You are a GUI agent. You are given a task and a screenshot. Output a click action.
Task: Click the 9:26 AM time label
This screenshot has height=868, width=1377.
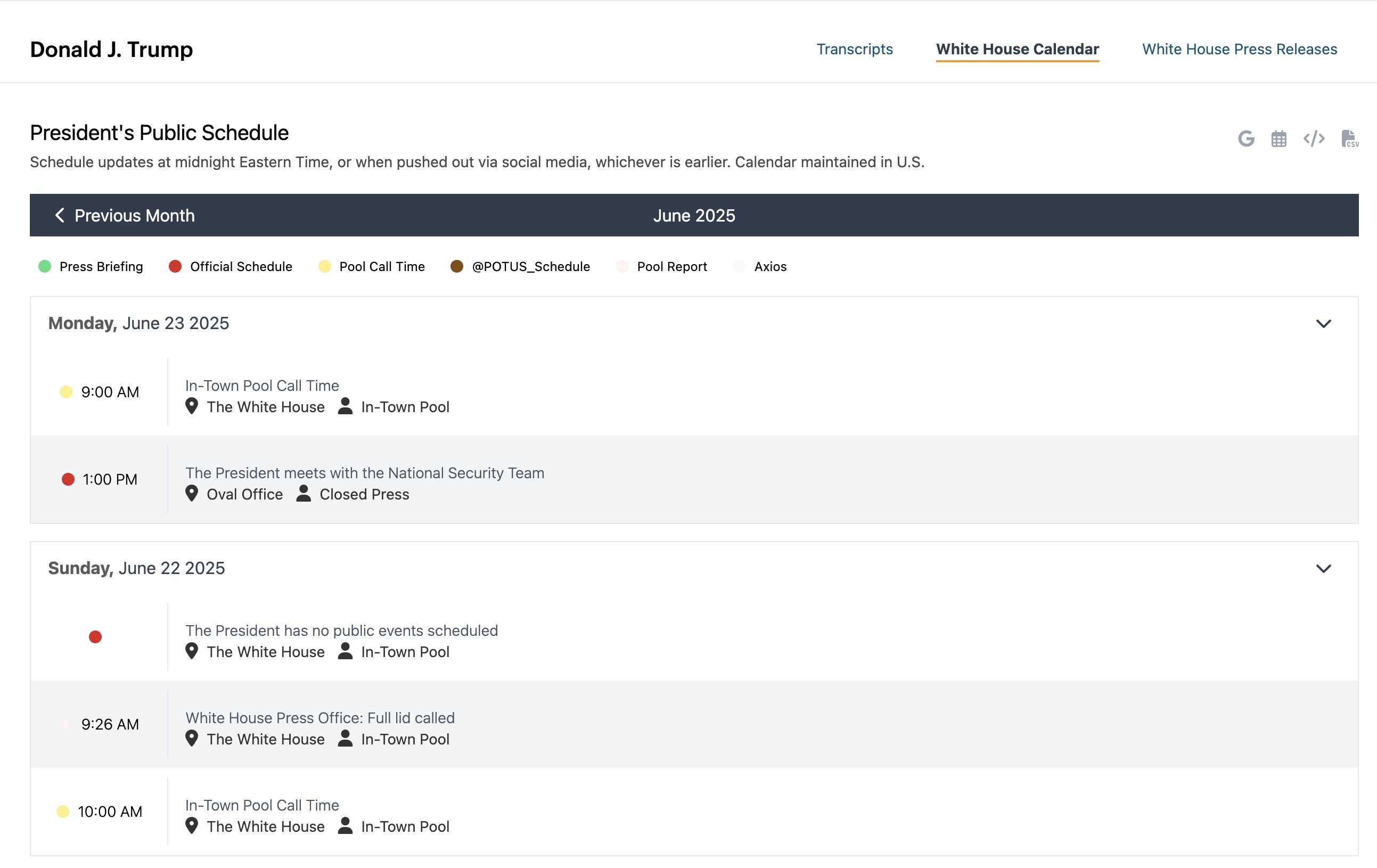(x=110, y=724)
